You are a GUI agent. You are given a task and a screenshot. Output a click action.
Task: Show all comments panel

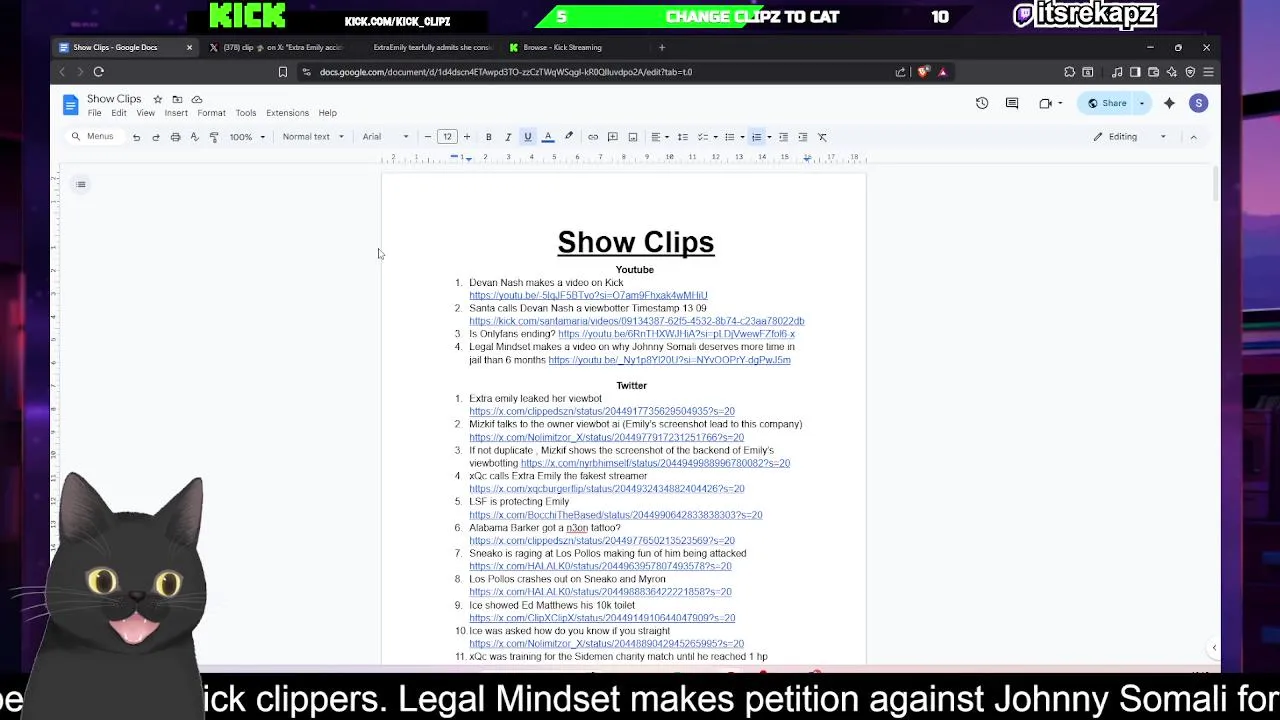(x=1012, y=103)
